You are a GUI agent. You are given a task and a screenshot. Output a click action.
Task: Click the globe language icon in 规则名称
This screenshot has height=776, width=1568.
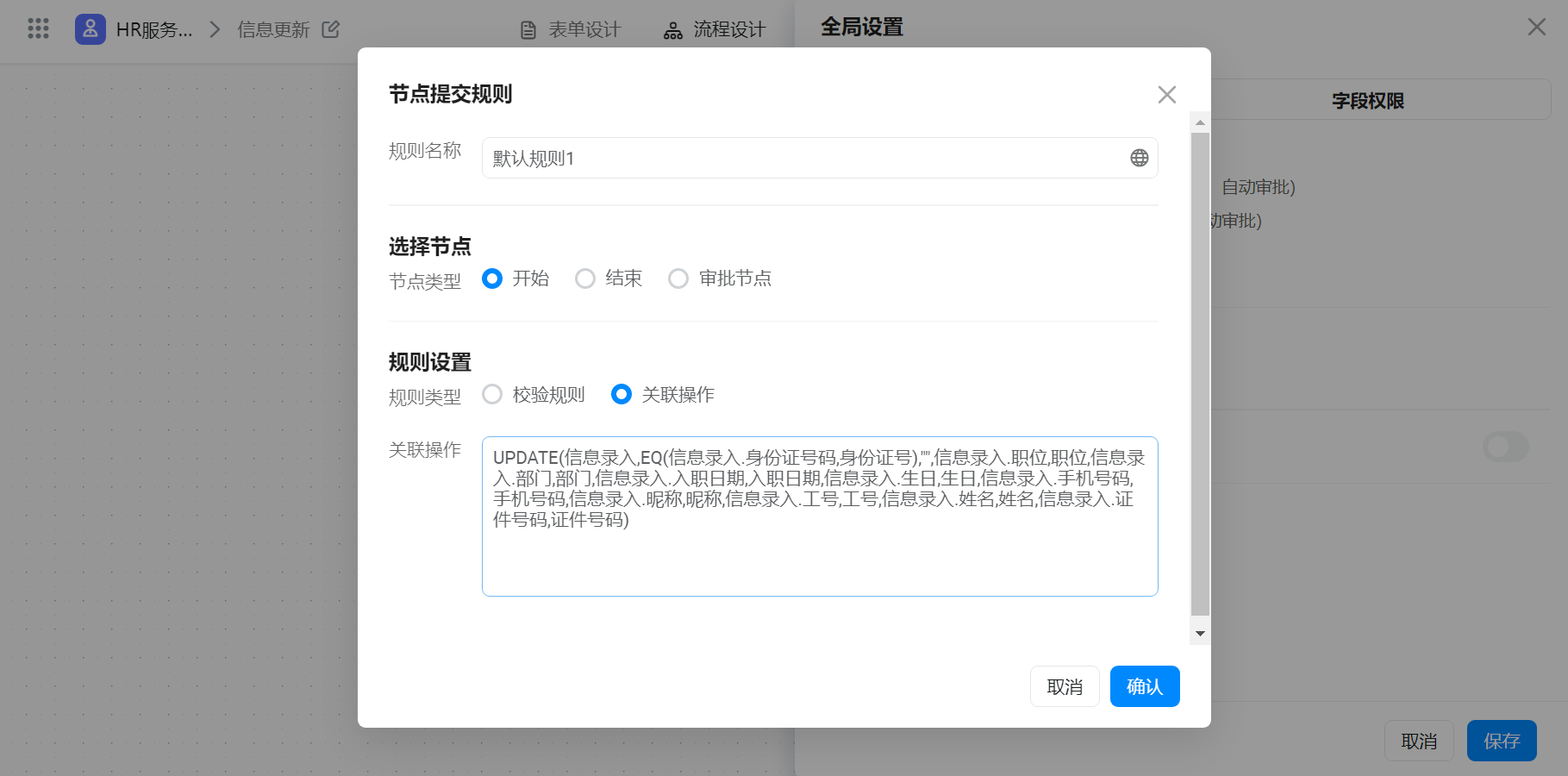pos(1140,158)
